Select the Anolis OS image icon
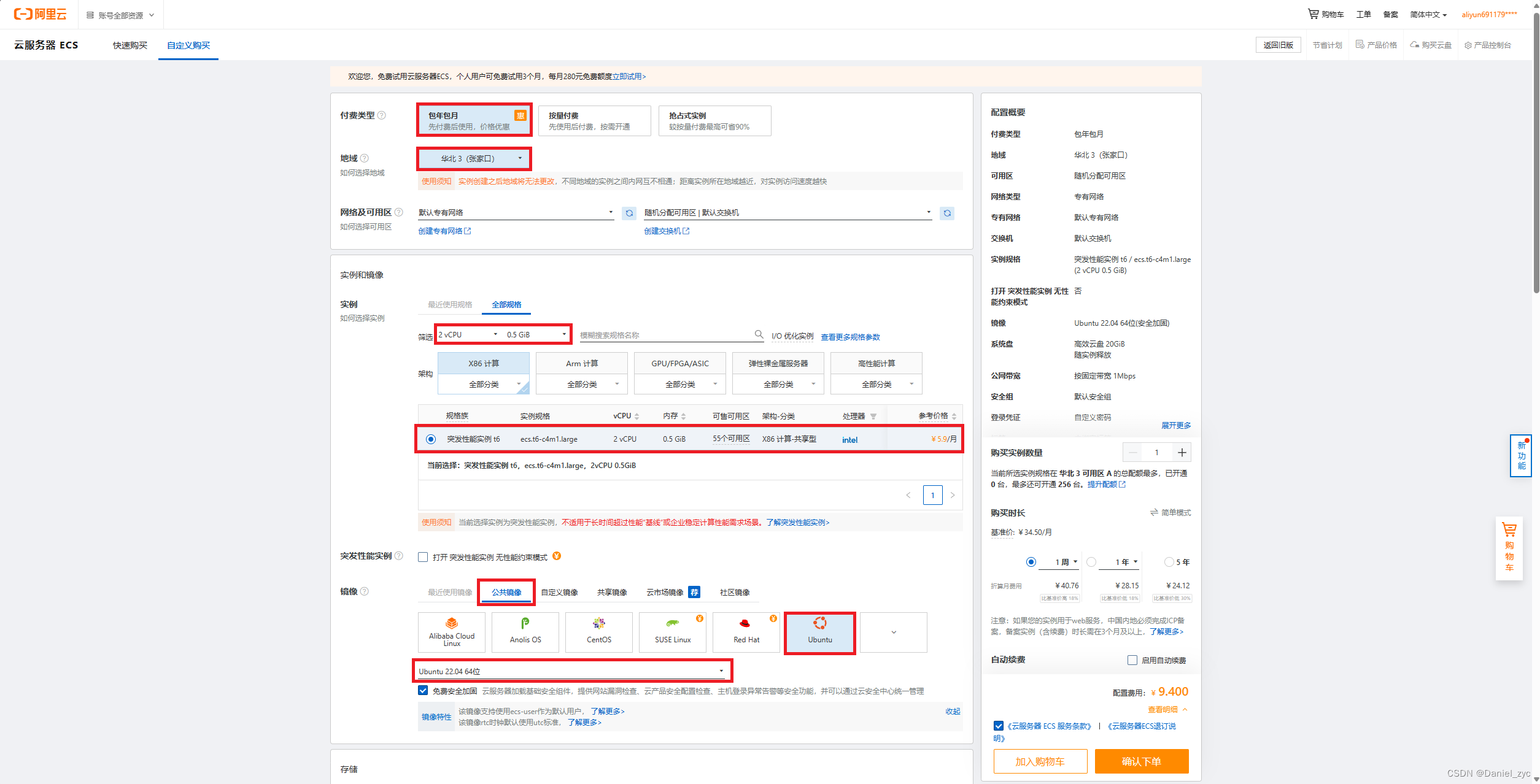Image resolution: width=1540 pixels, height=784 pixels. pyautogui.click(x=525, y=631)
